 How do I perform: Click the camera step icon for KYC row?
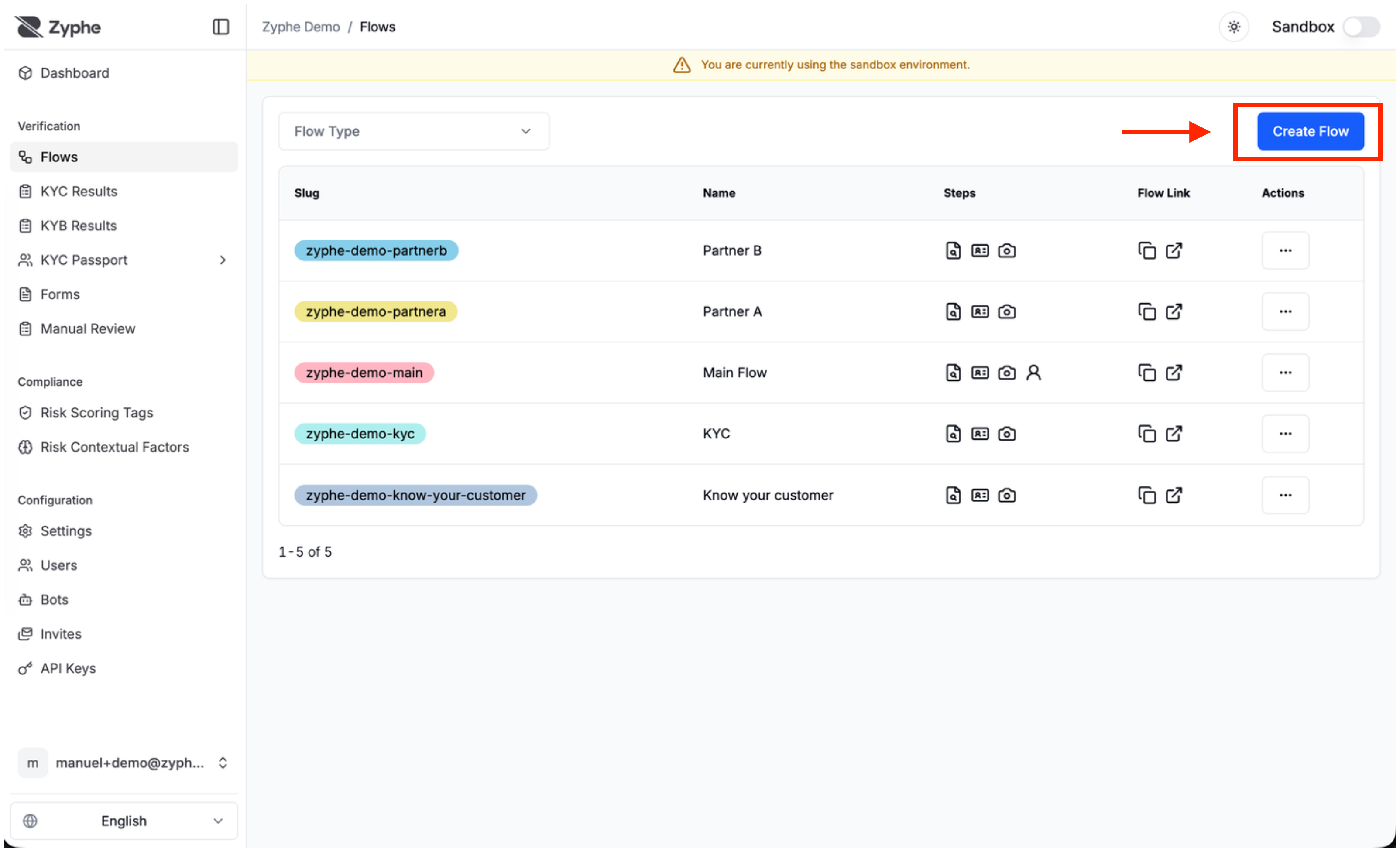1006,433
